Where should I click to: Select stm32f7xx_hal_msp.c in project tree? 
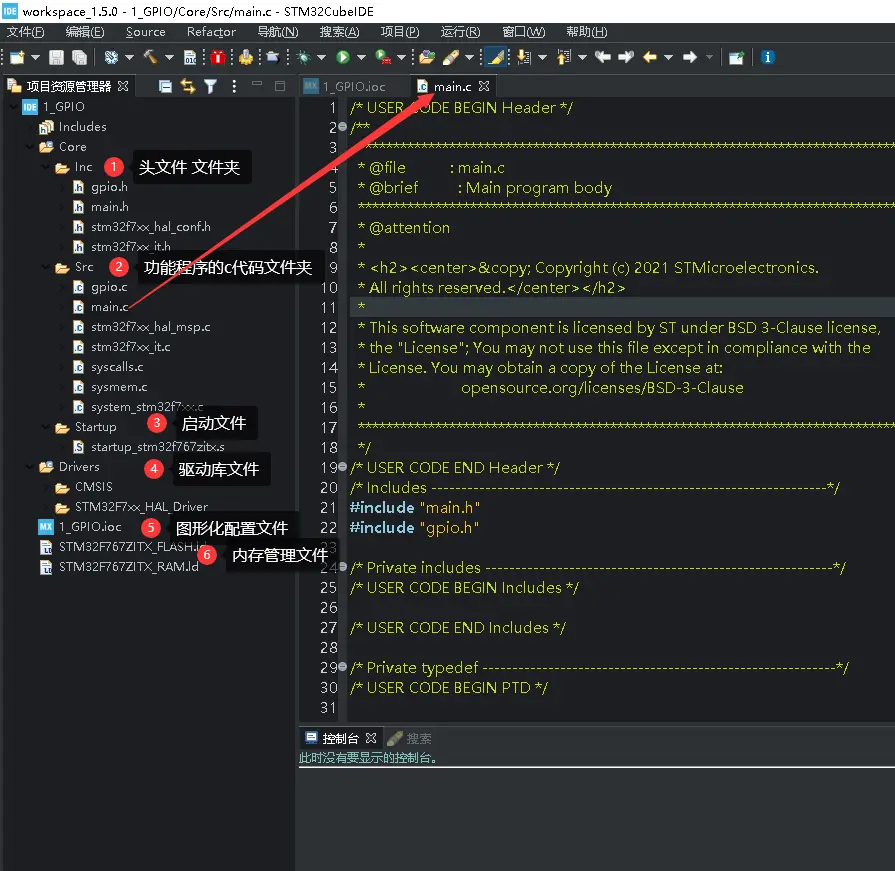tap(150, 327)
